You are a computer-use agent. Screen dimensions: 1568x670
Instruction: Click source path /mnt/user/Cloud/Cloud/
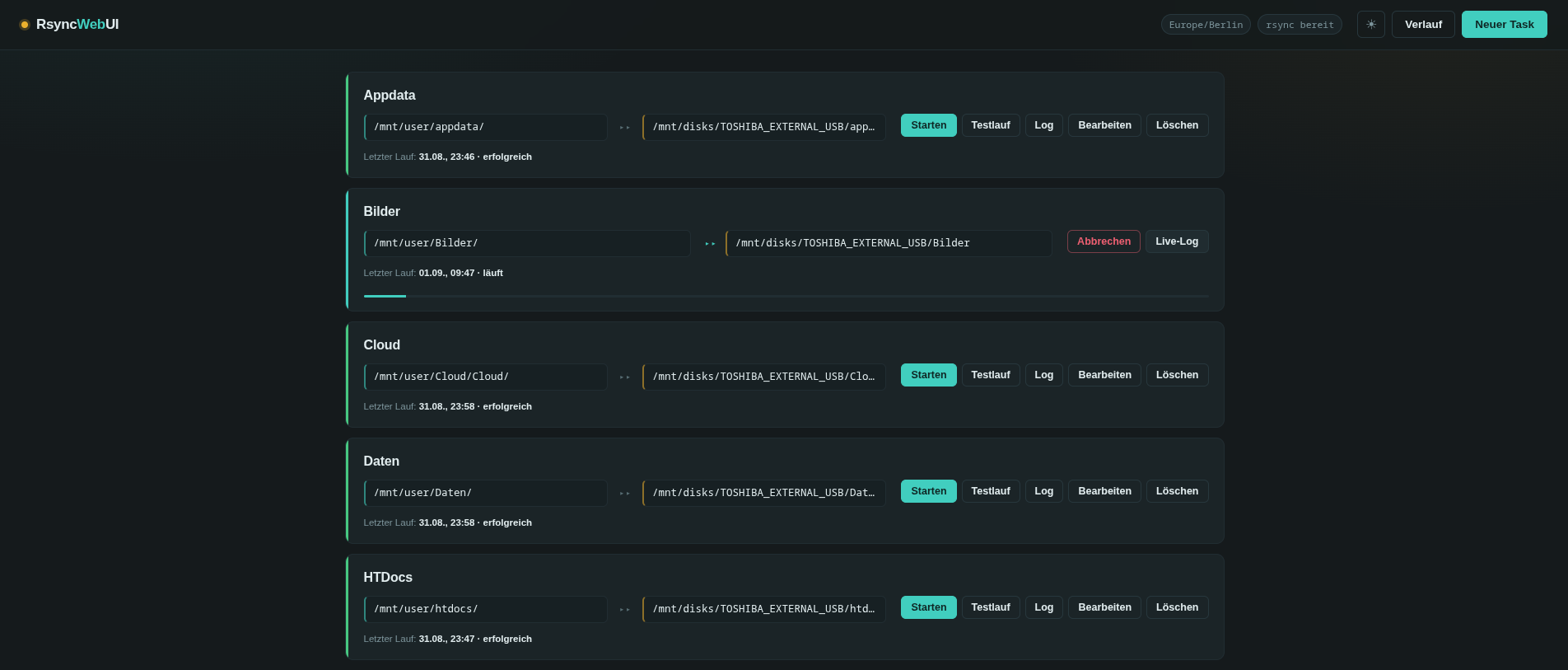pos(486,377)
